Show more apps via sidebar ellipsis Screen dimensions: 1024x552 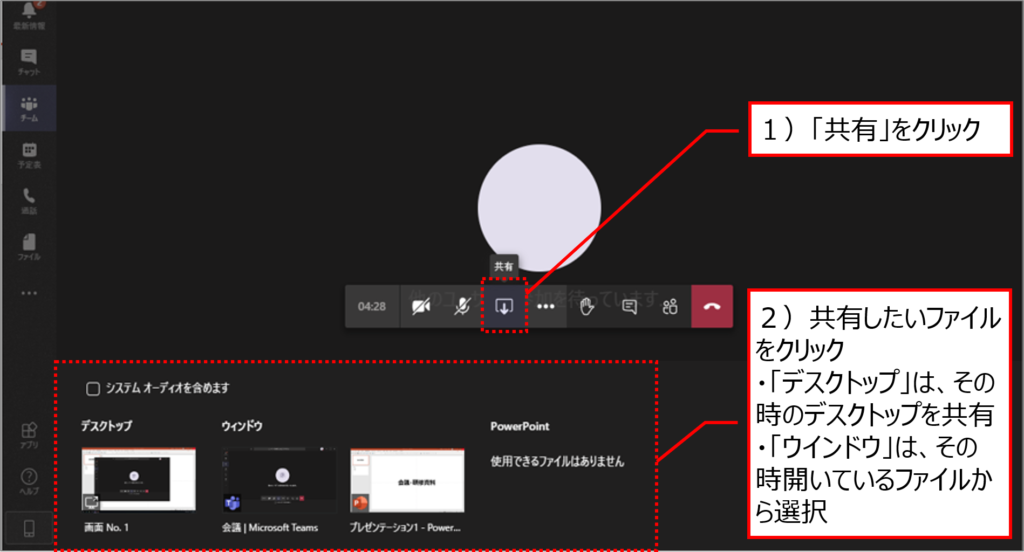[x=29, y=293]
